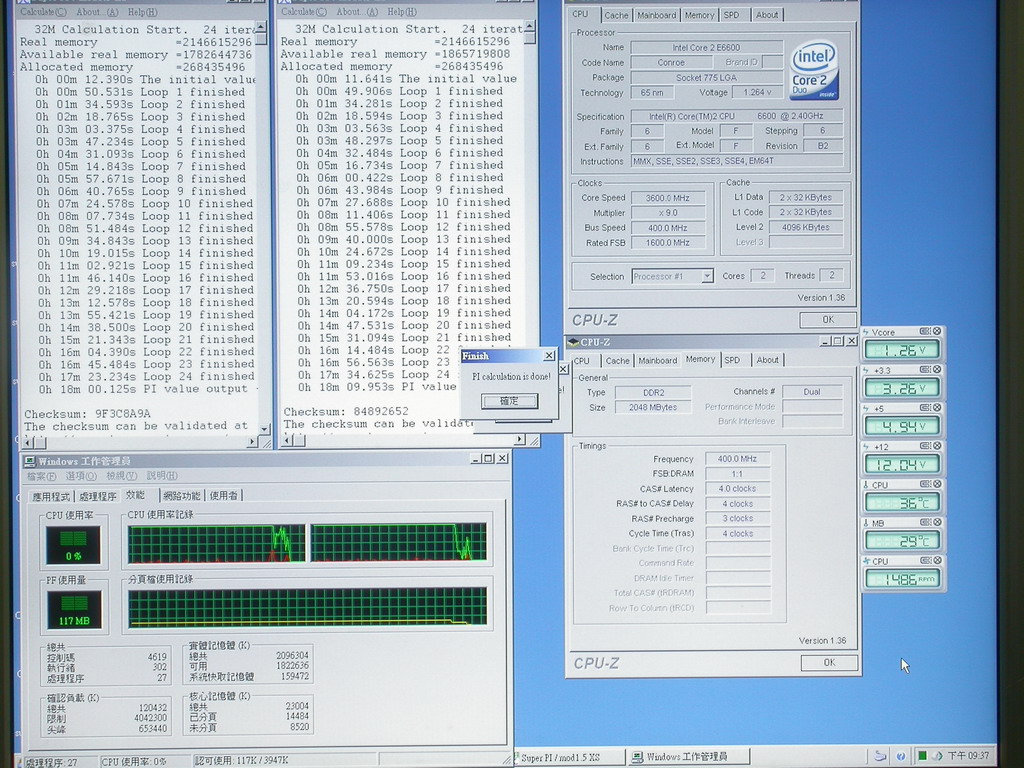Open settings icon on the +12 gadget
The image size is (1024, 768).
tap(925, 446)
